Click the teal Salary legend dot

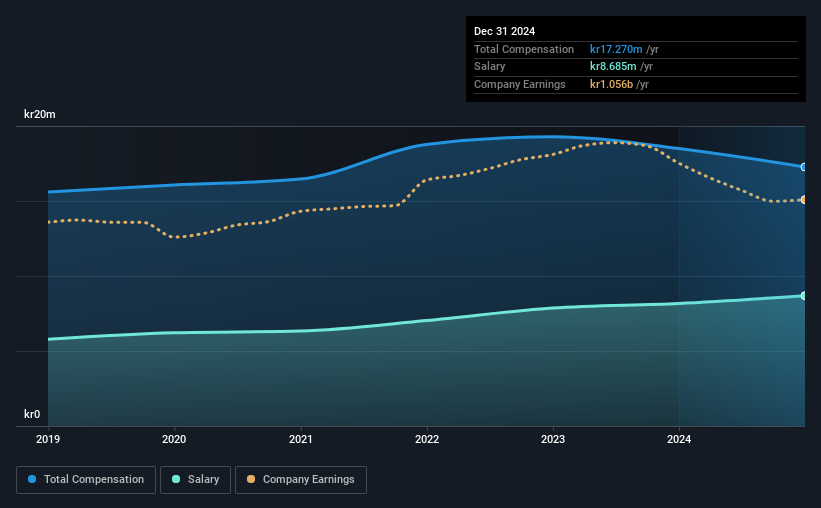click(176, 479)
